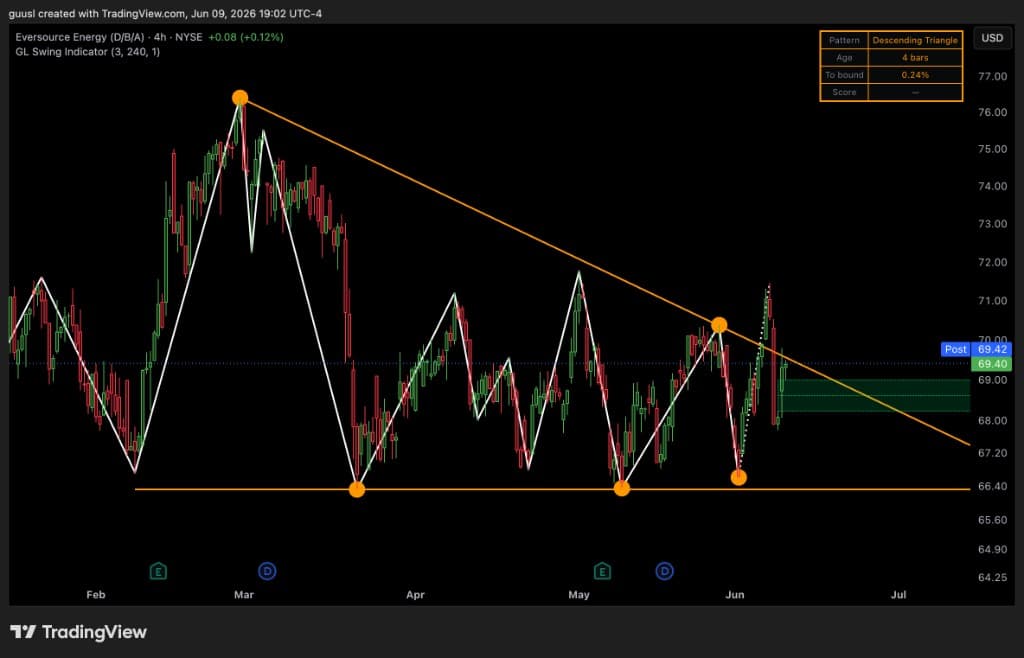Select the orange pivot circle near 70.40
Image resolution: width=1024 pixels, height=658 pixels.
[719, 324]
